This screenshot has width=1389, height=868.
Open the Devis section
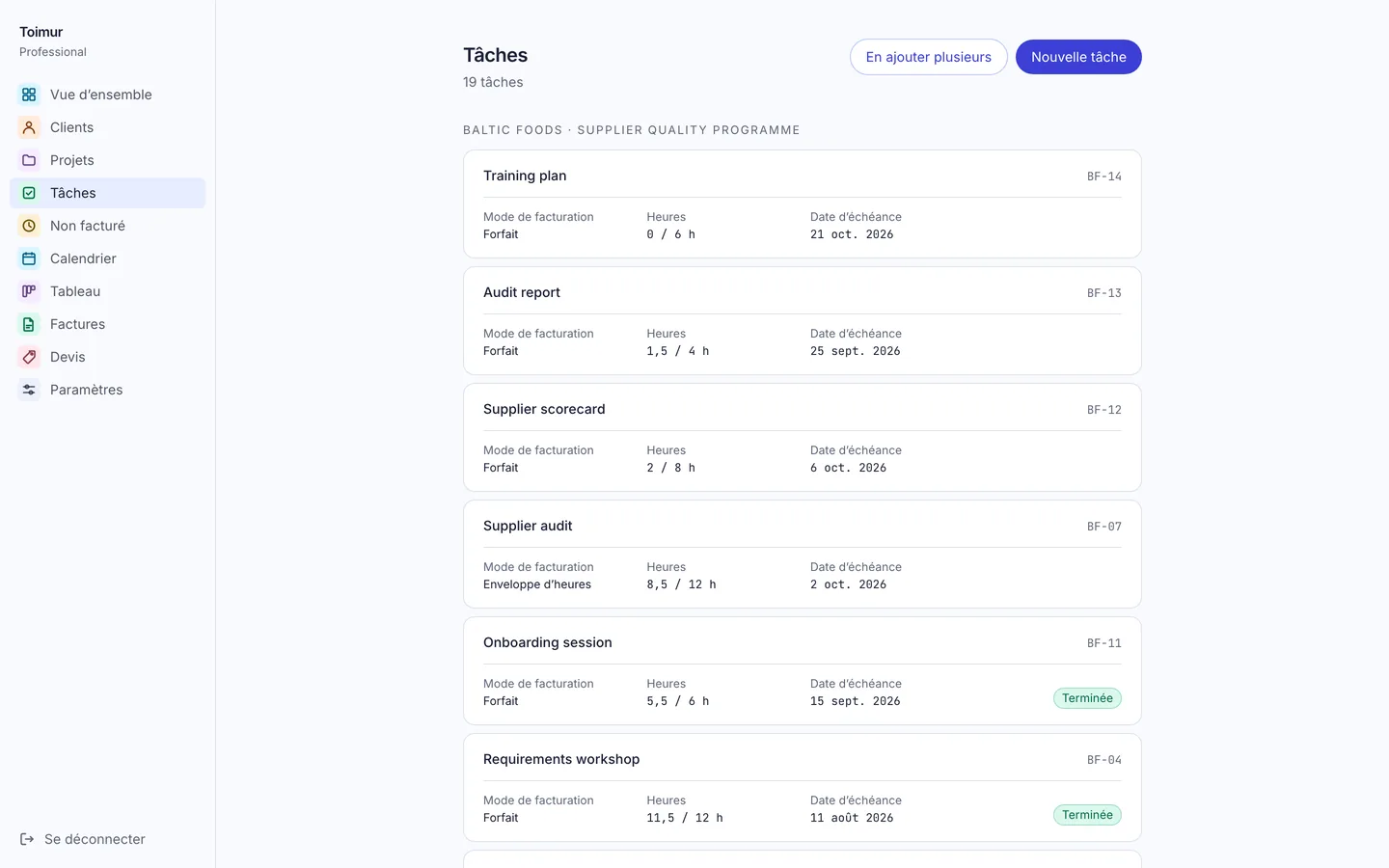coord(108,357)
